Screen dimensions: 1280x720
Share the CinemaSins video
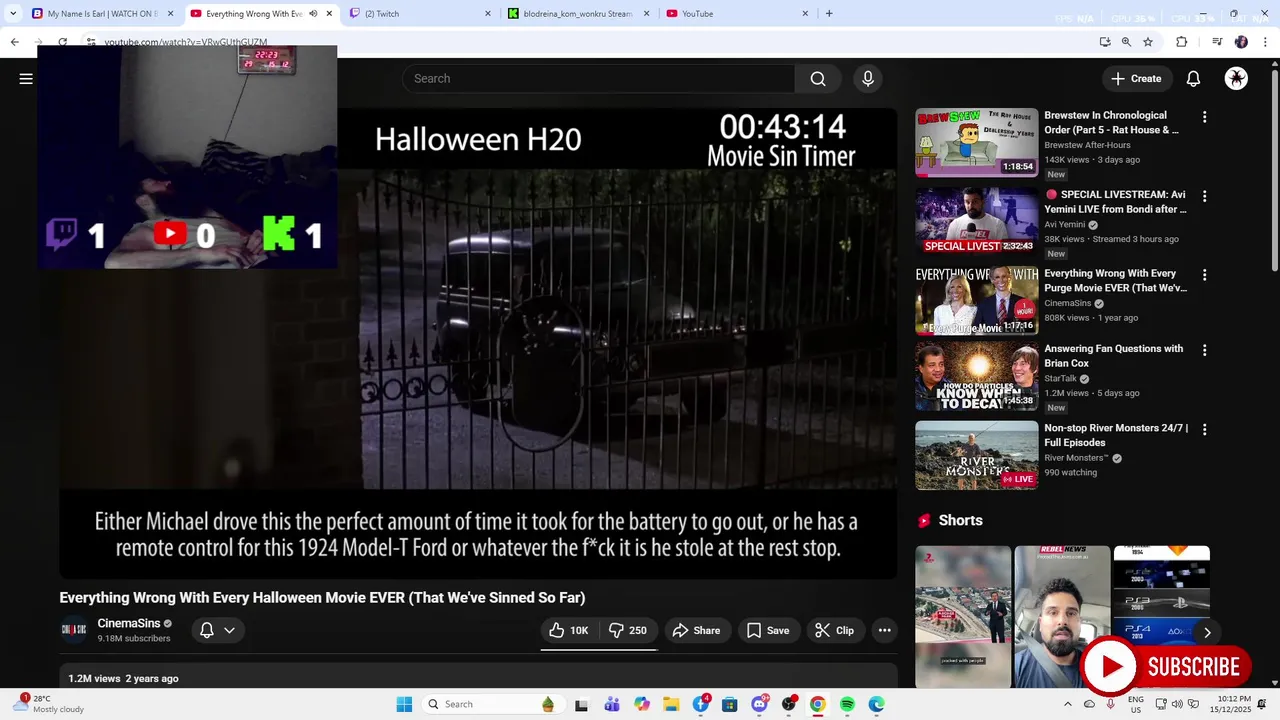[x=696, y=630]
